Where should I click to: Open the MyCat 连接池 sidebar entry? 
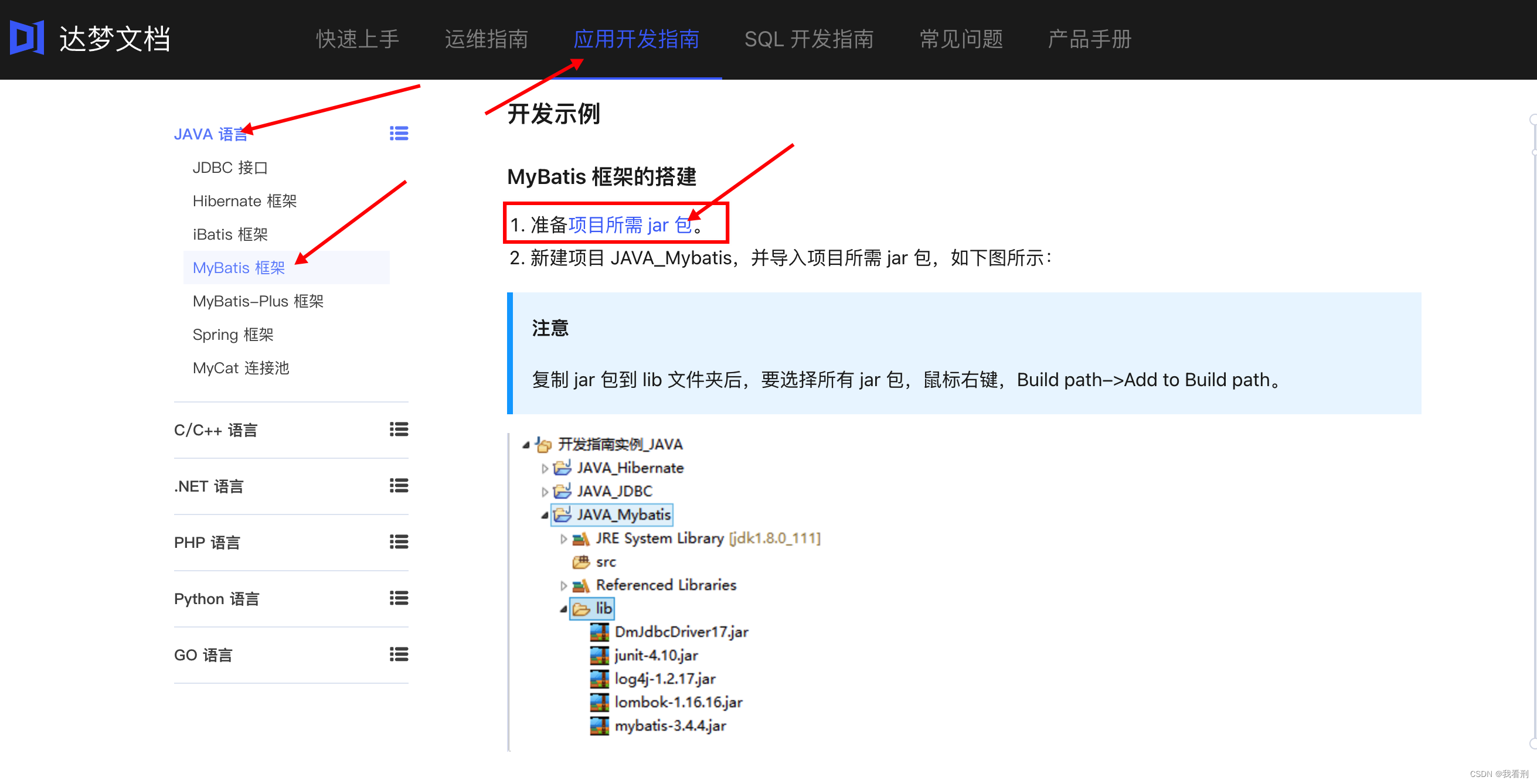tap(241, 368)
